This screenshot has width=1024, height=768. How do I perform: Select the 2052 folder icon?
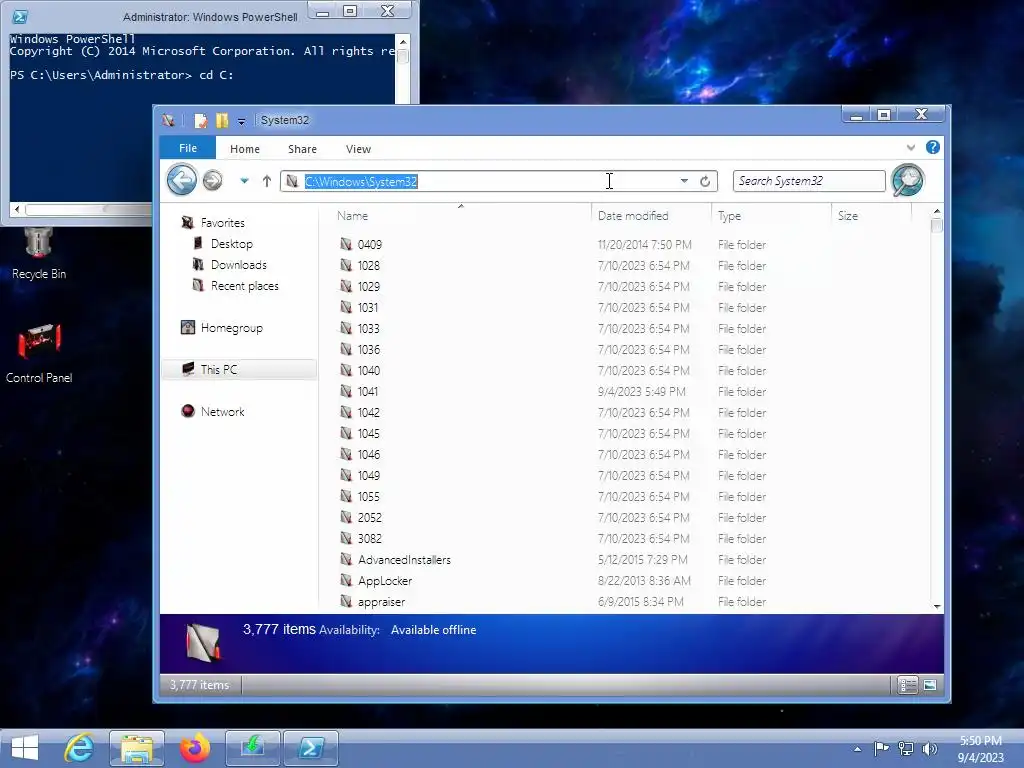[x=346, y=517]
